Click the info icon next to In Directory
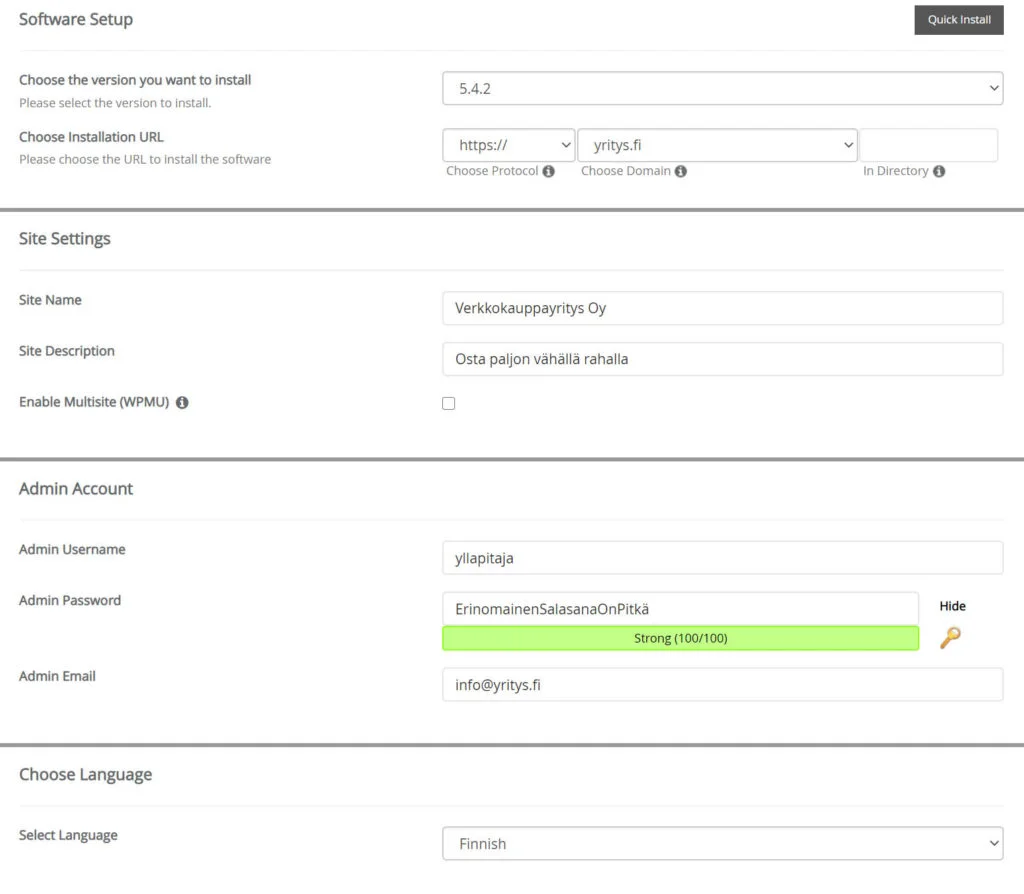This screenshot has height=894, width=1024. pos(939,171)
